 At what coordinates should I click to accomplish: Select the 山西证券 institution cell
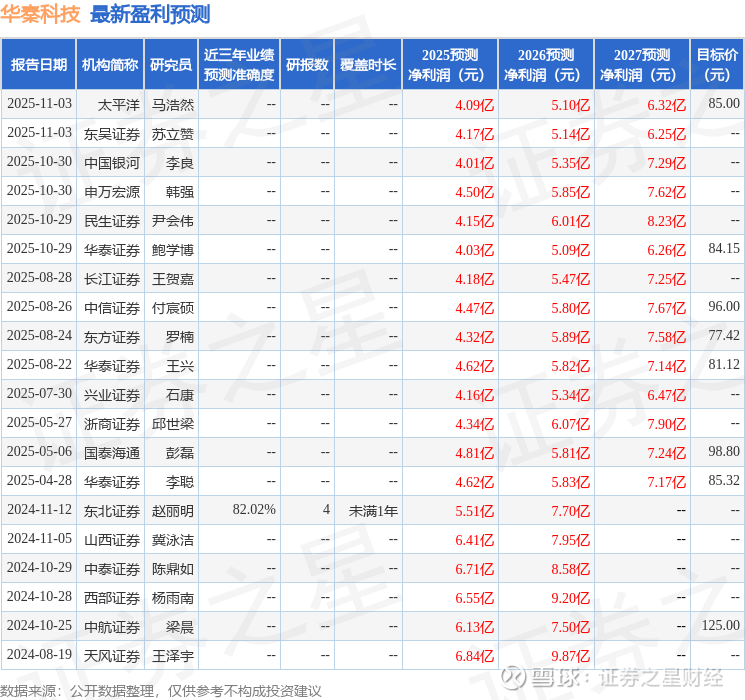click(112, 540)
